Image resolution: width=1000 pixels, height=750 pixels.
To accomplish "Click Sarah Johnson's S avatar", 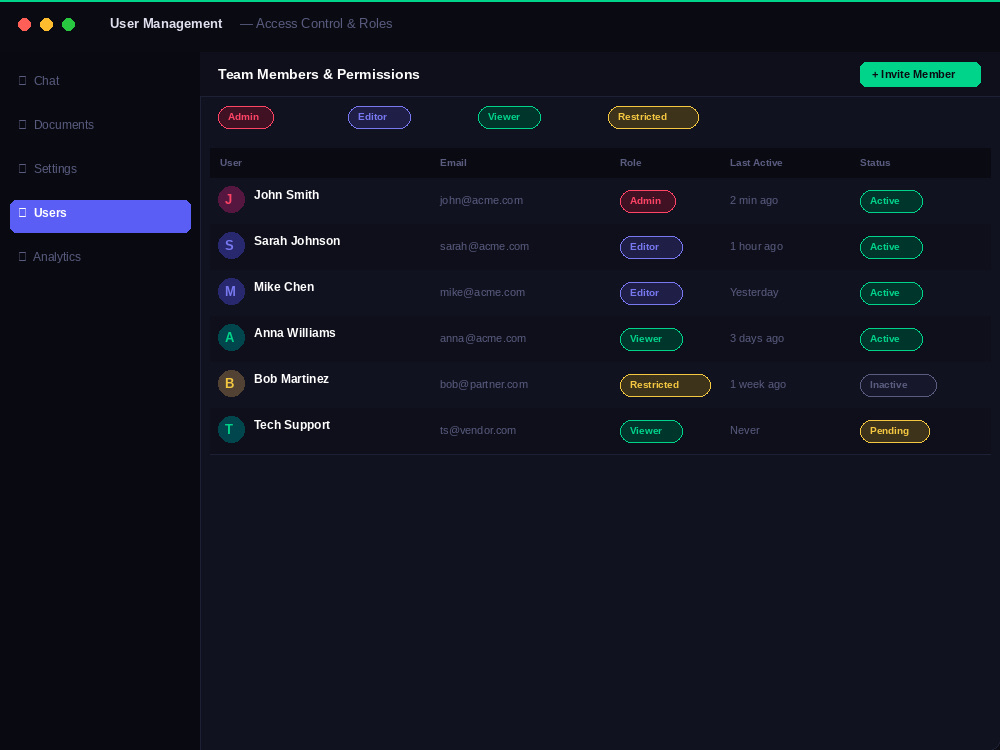I will tap(231, 246).
